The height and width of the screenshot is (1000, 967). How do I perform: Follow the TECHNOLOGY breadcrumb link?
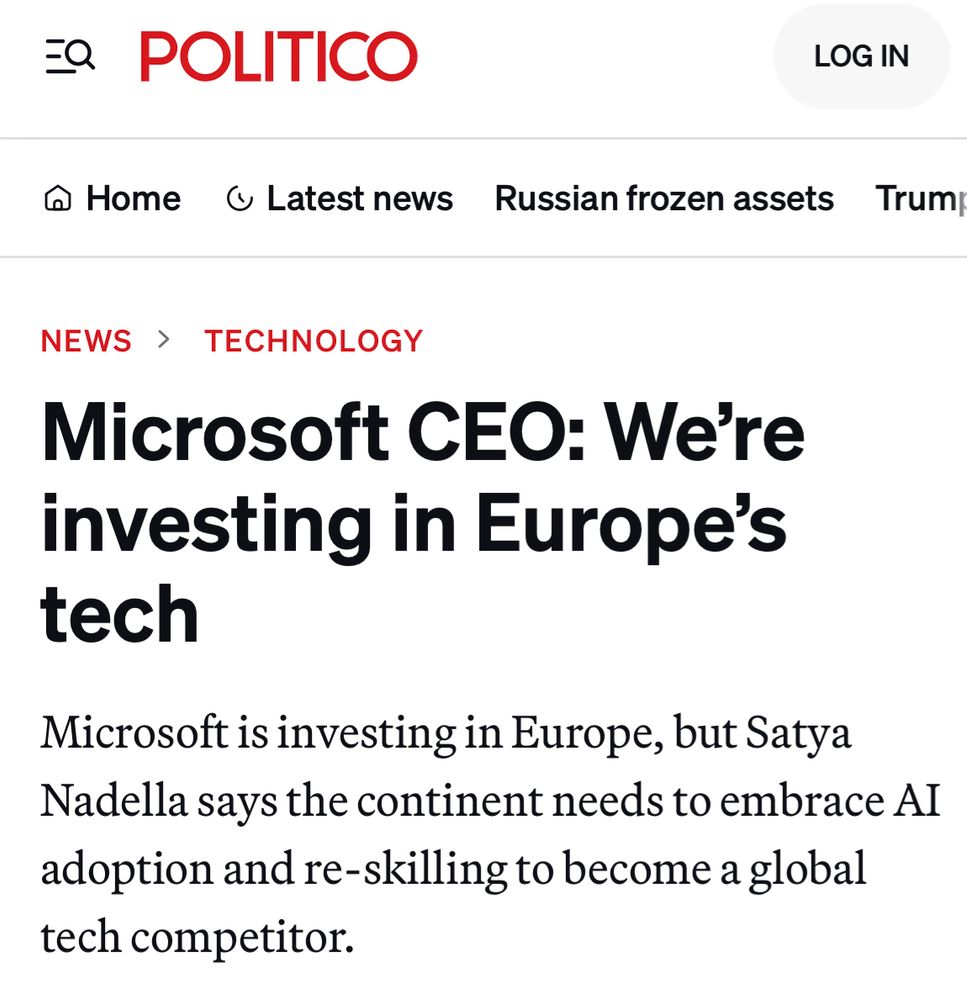pyautogui.click(x=314, y=341)
